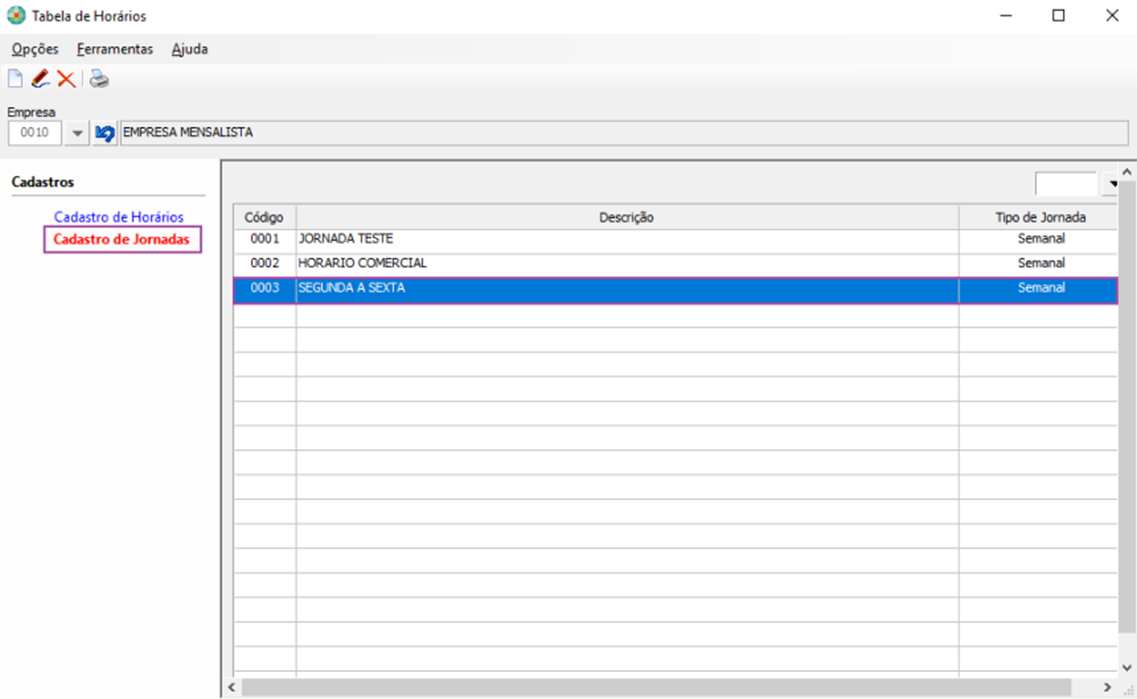Sort by the Código column header
The width and height of the screenshot is (1137, 699).
264,218
